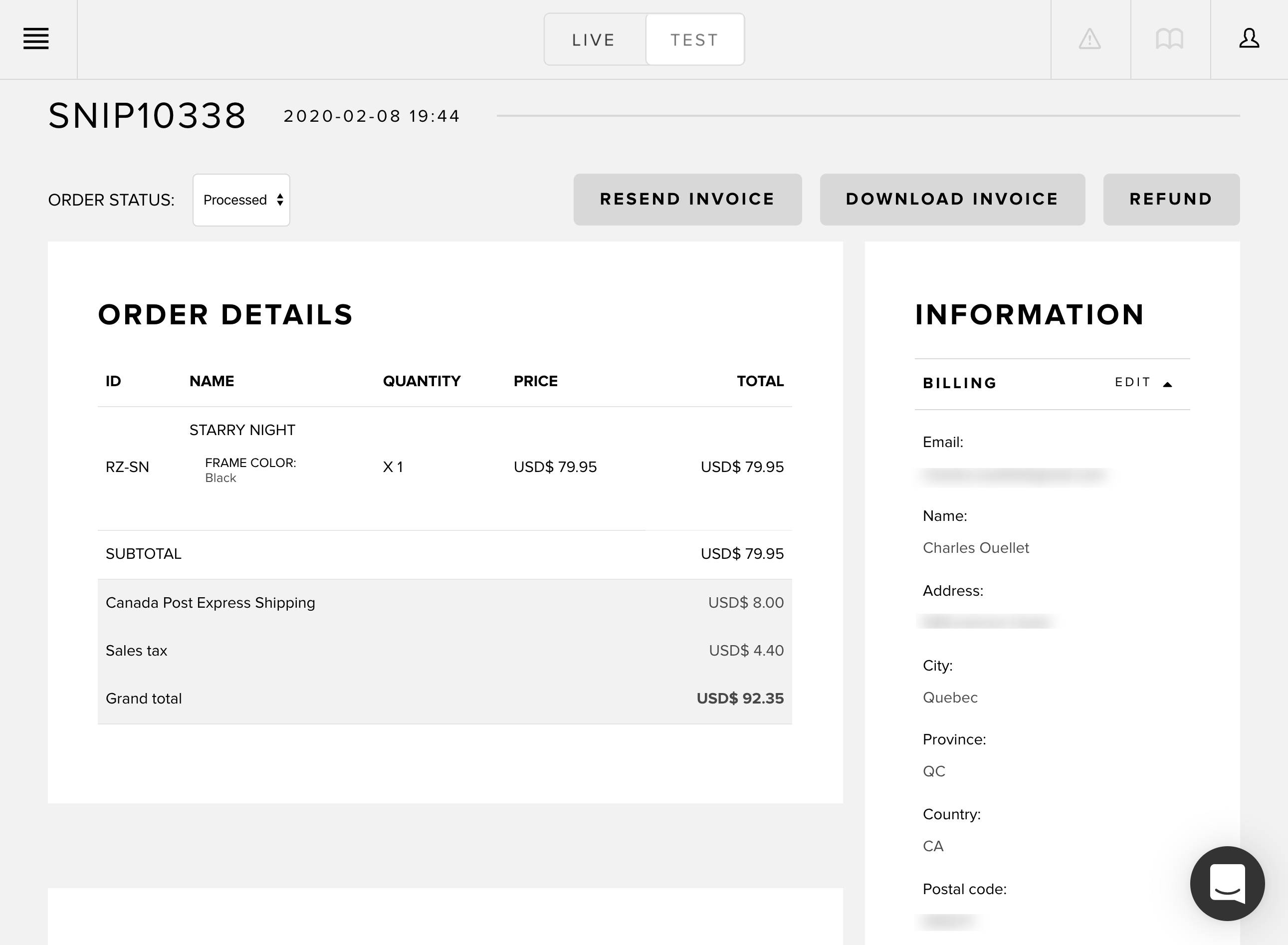This screenshot has height=945, width=1288.
Task: Switch to TEST mode
Action: 694,39
